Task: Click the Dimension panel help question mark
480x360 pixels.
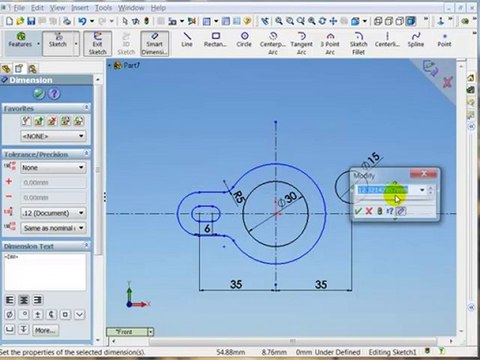Action: tap(54, 94)
